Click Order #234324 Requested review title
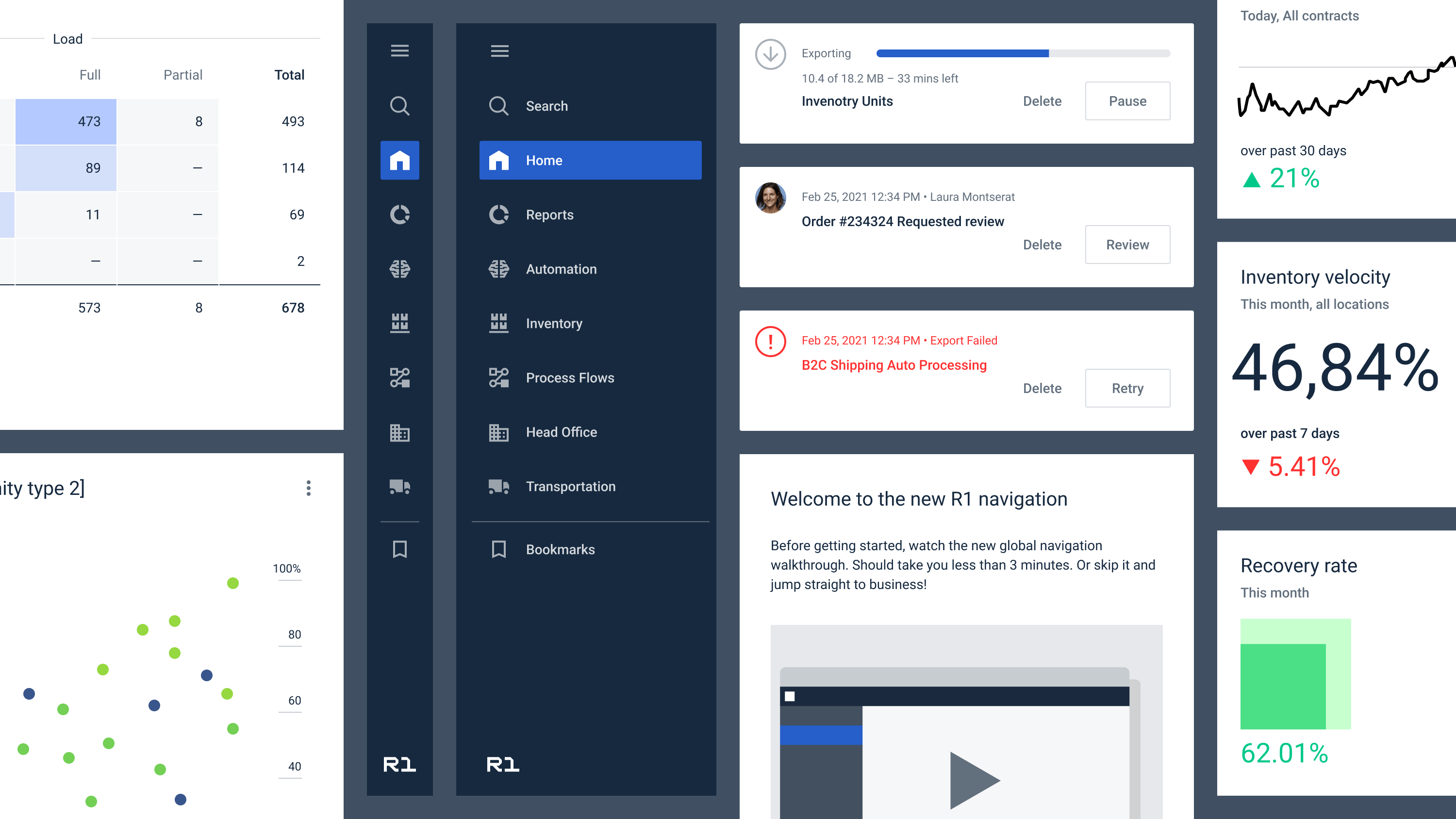Image resolution: width=1456 pixels, height=819 pixels. 903,222
